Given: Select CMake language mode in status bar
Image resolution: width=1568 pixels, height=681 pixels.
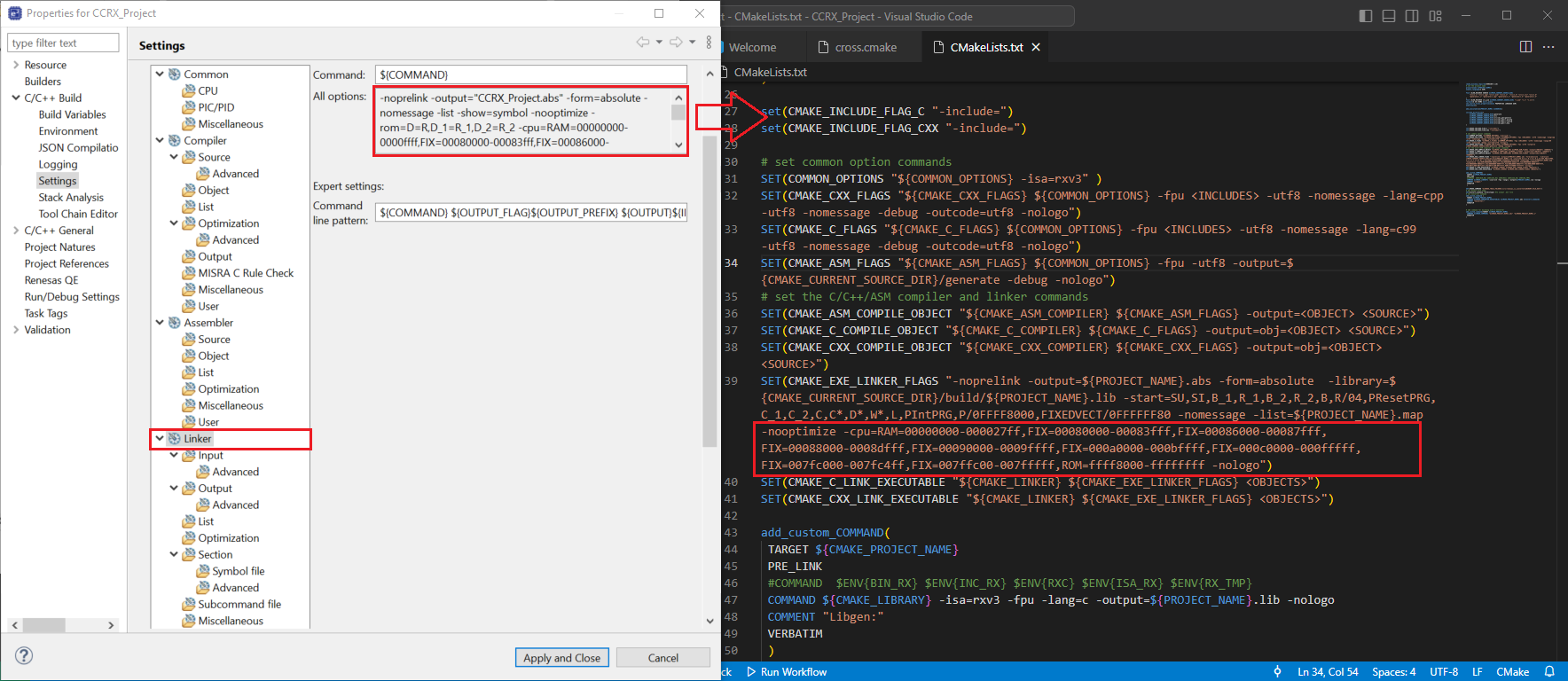Looking at the screenshot, I should tap(1513, 671).
